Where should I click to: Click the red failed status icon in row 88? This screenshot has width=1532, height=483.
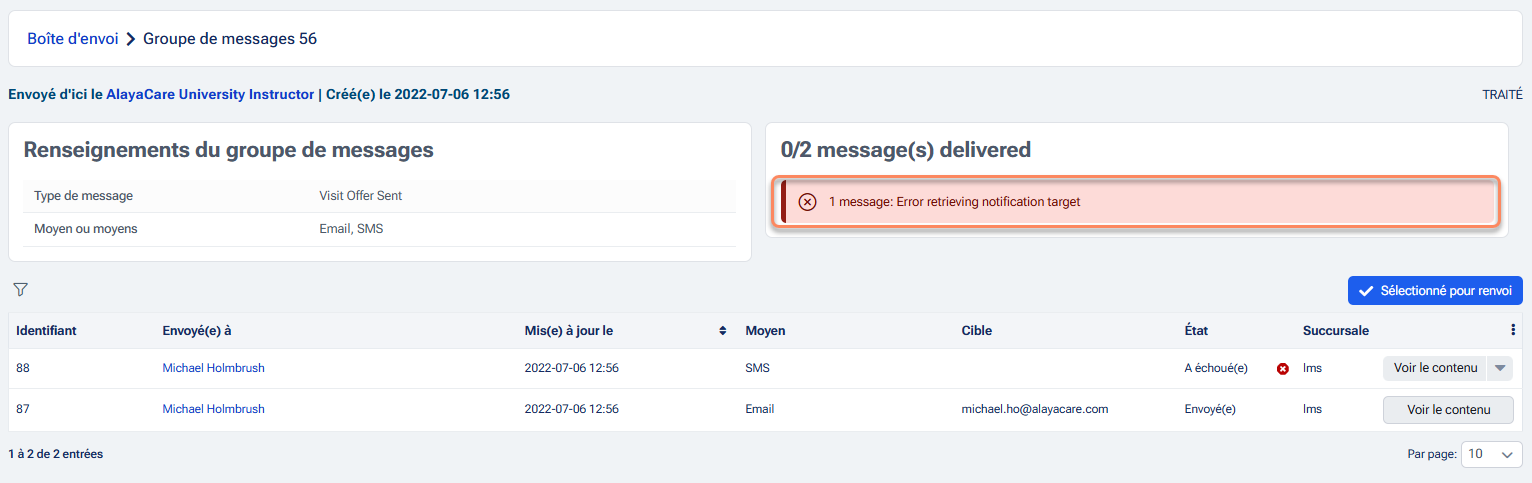coord(1283,369)
